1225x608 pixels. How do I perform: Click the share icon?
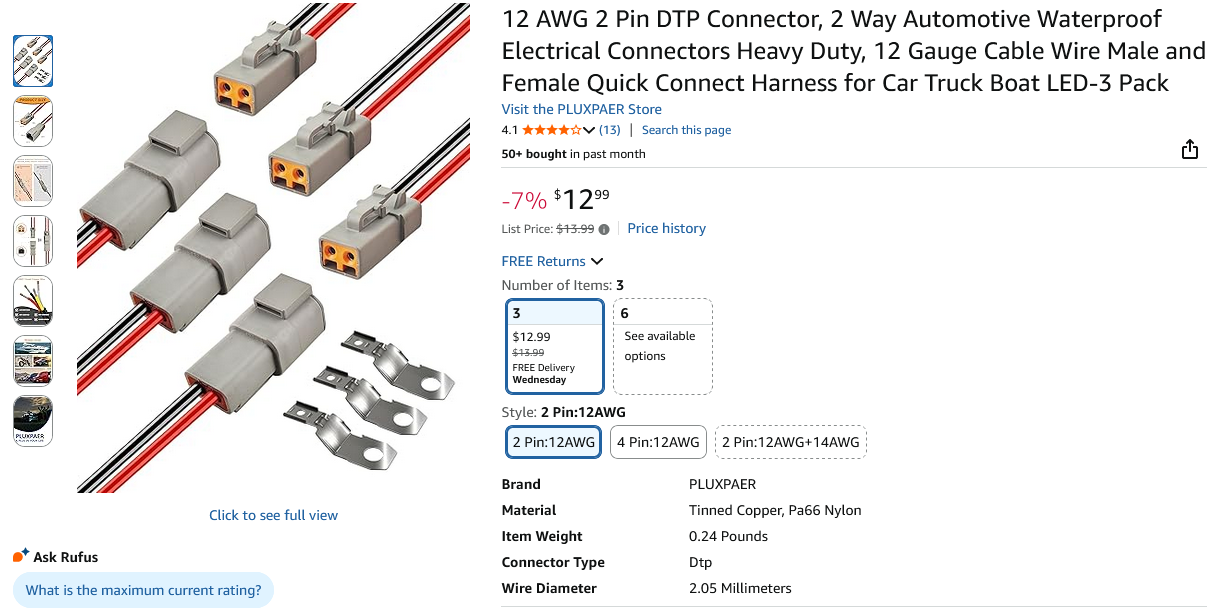click(x=1190, y=148)
